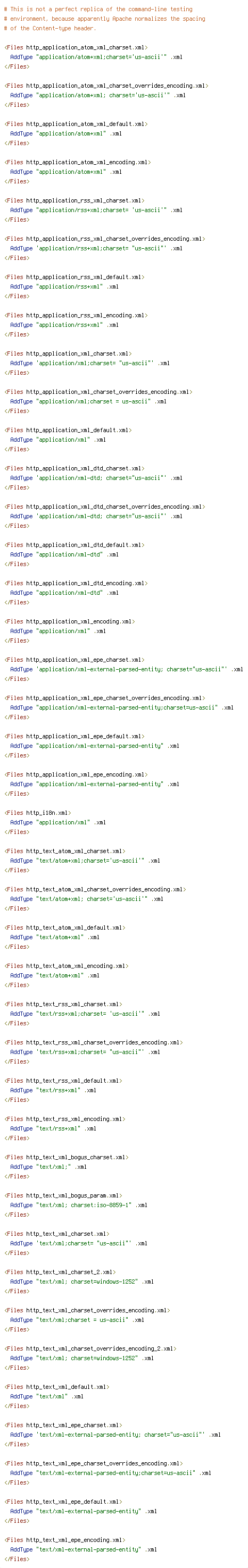Click Files tag http_text_xml_charset_2.xml
Viewport: 248px width, 1568px height.
[x=60, y=1272]
